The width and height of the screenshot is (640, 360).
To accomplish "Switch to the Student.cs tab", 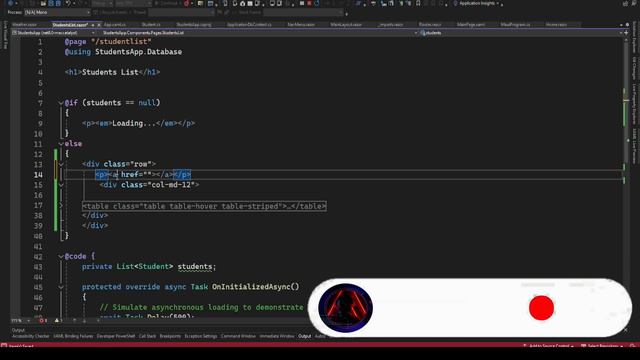I will tap(151, 24).
